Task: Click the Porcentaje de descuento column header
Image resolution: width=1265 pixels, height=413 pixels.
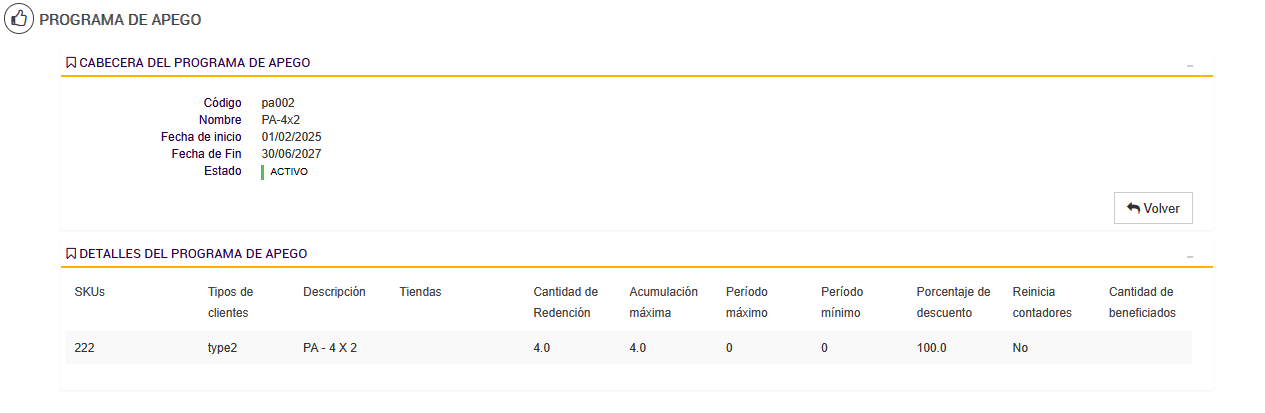Action: coord(953,302)
